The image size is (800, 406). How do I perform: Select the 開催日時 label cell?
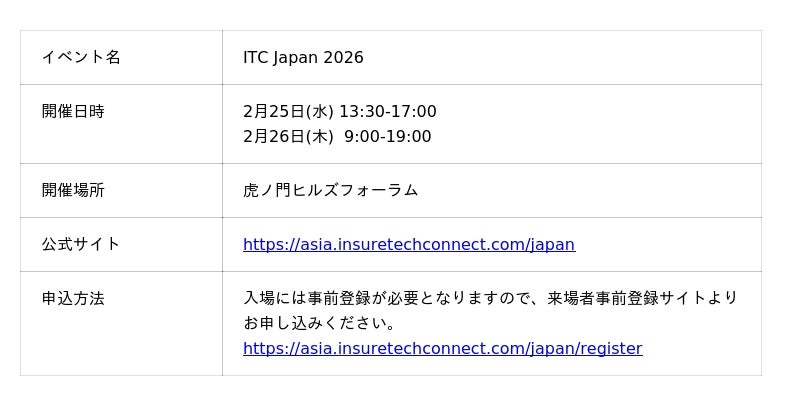[x=73, y=111]
